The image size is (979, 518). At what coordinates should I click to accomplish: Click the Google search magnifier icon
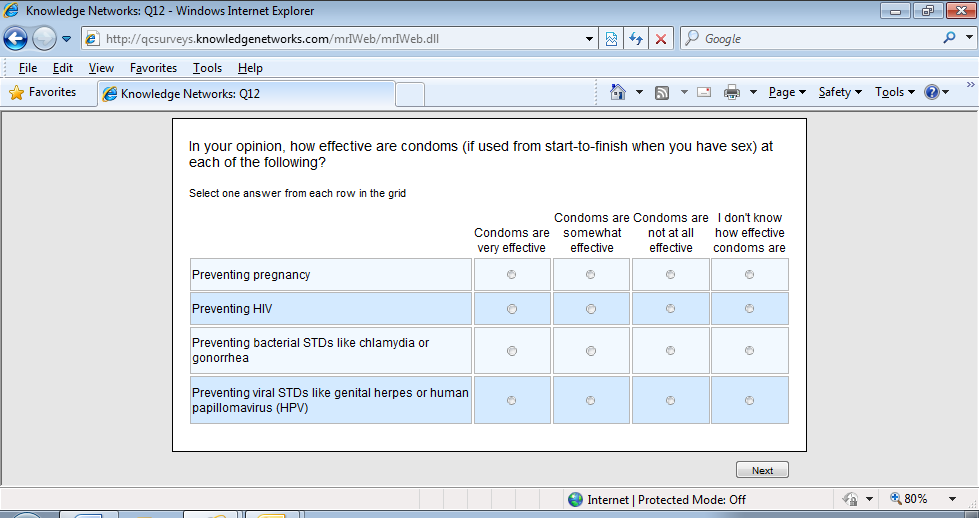tap(949, 38)
